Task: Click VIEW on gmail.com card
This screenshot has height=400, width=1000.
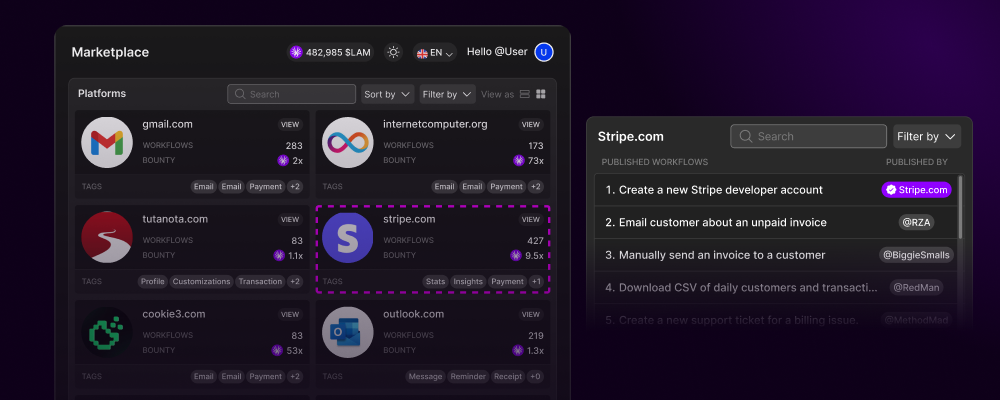Action: tap(290, 124)
